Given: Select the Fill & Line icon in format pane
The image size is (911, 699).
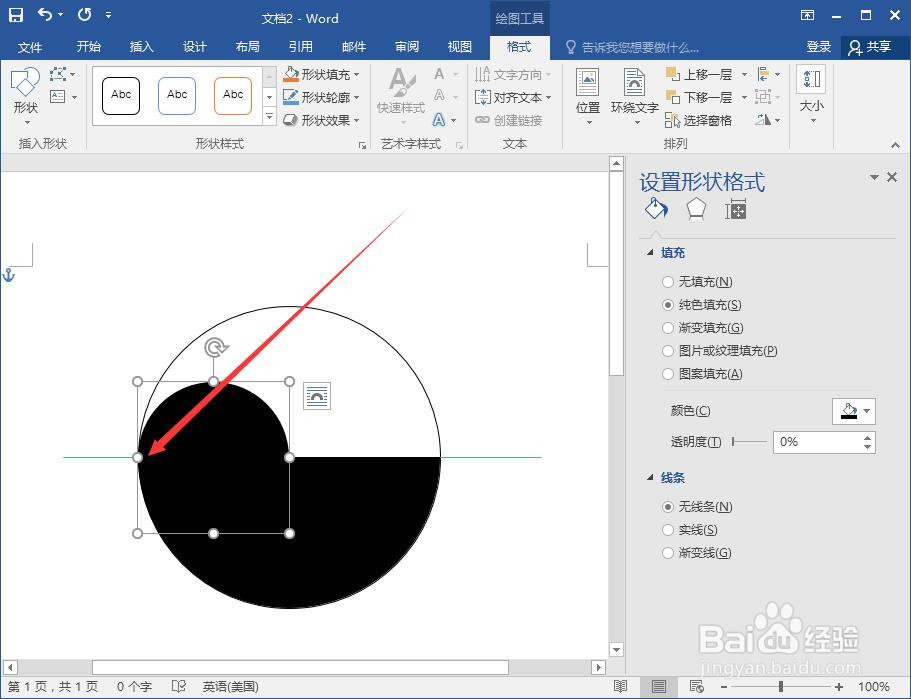Looking at the screenshot, I should click(655, 209).
